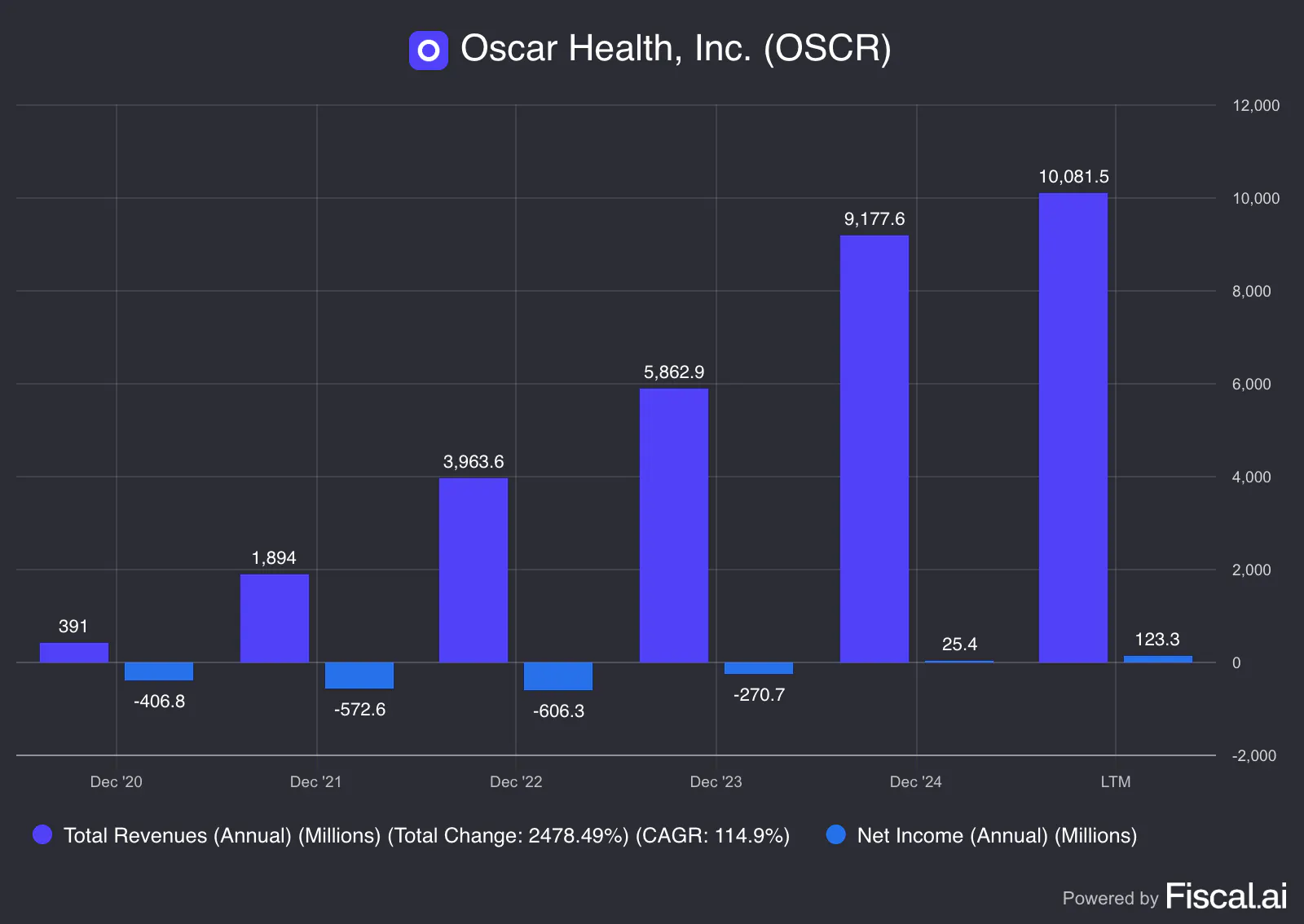
Task: Open the Fiscal.ai branding link
Action: (x=1227, y=896)
